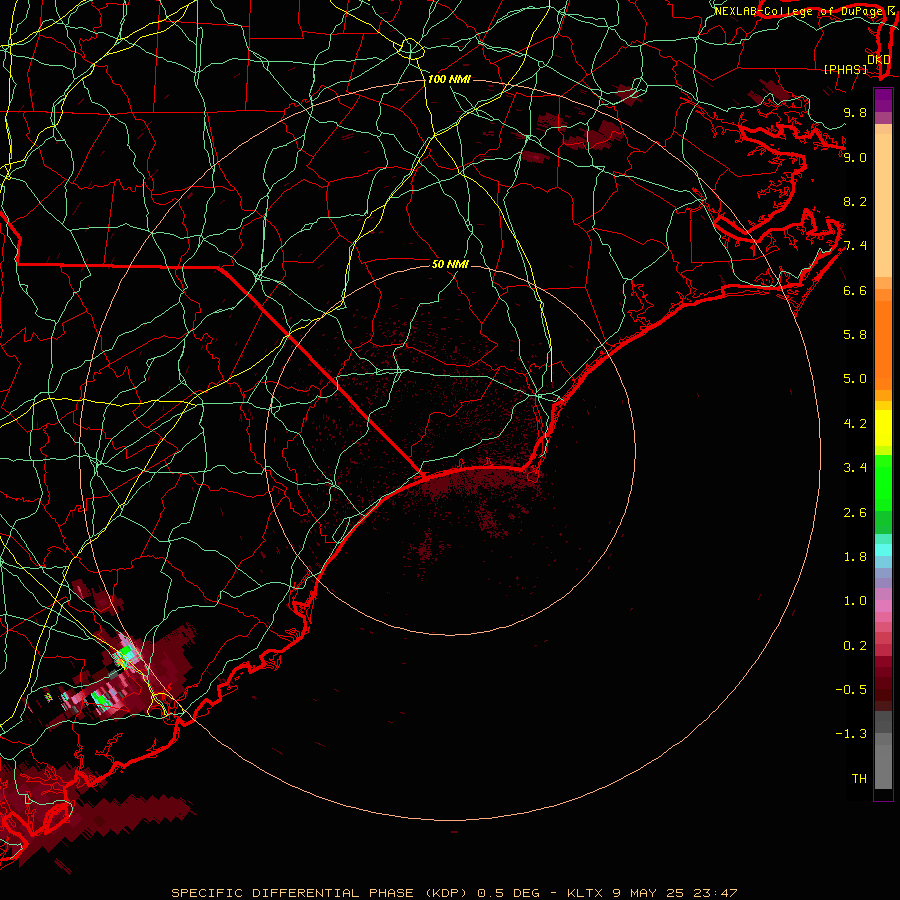Click the 4.2 value on color scale
900x900 pixels.
[x=855, y=424]
